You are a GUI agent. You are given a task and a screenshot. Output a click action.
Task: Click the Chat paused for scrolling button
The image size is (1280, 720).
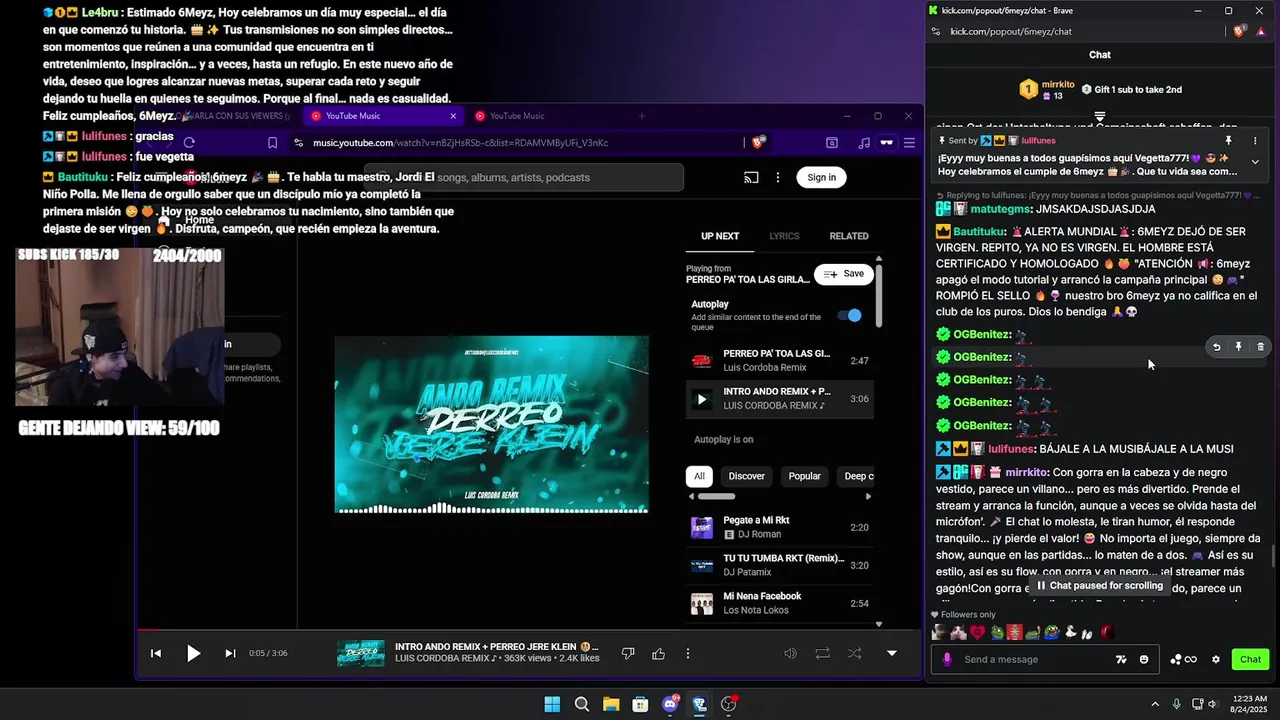(1100, 586)
